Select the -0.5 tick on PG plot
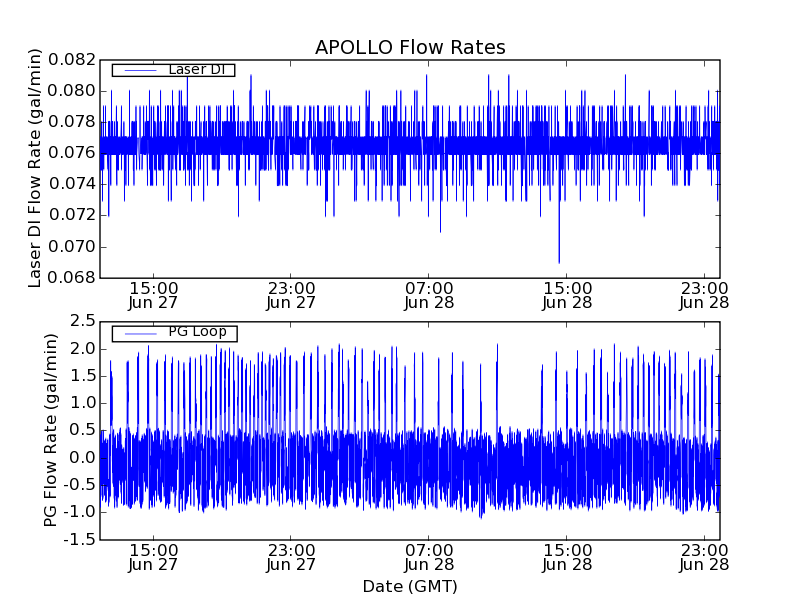 pyautogui.click(x=80, y=485)
